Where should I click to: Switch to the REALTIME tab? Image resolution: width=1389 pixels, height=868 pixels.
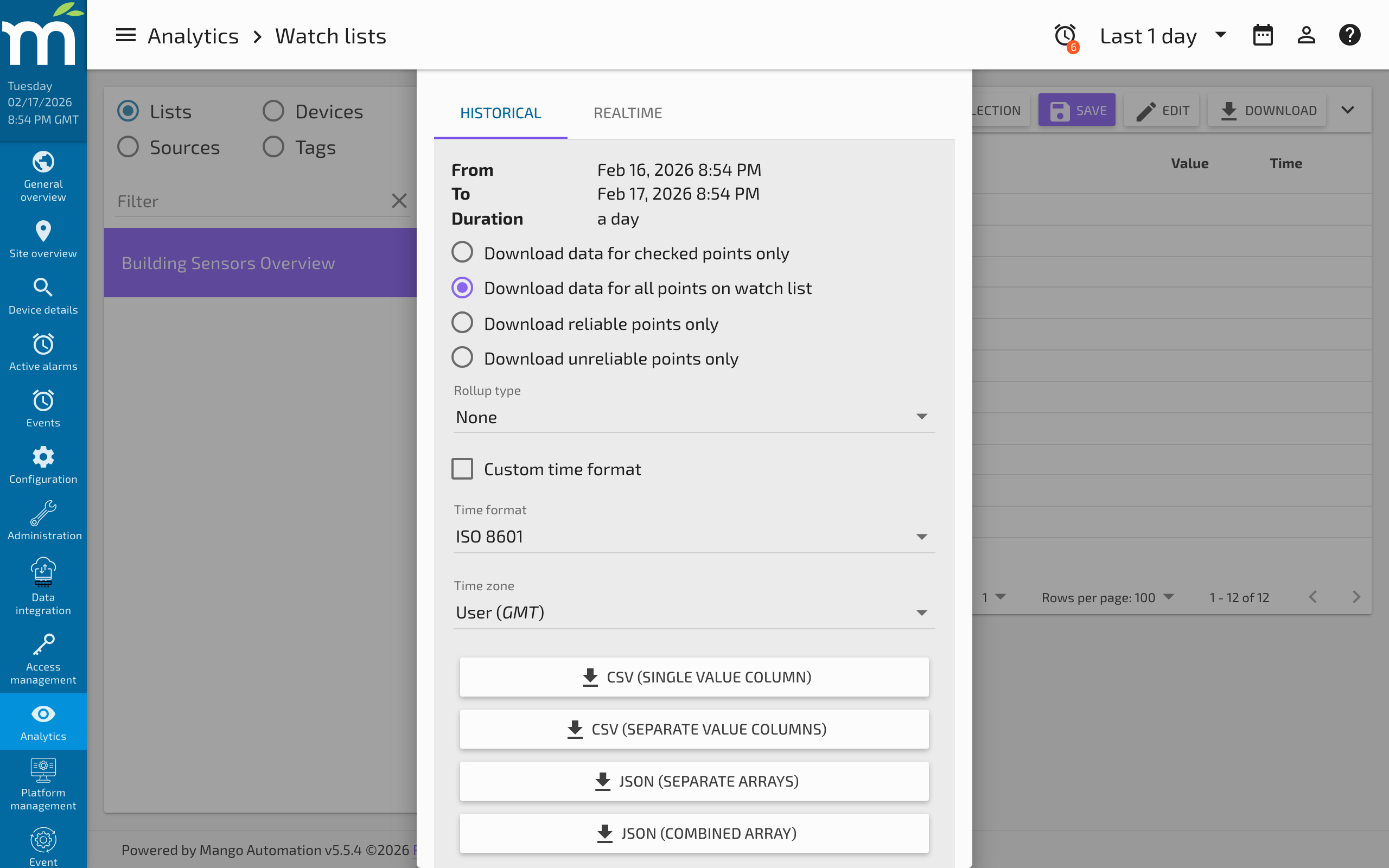point(627,112)
